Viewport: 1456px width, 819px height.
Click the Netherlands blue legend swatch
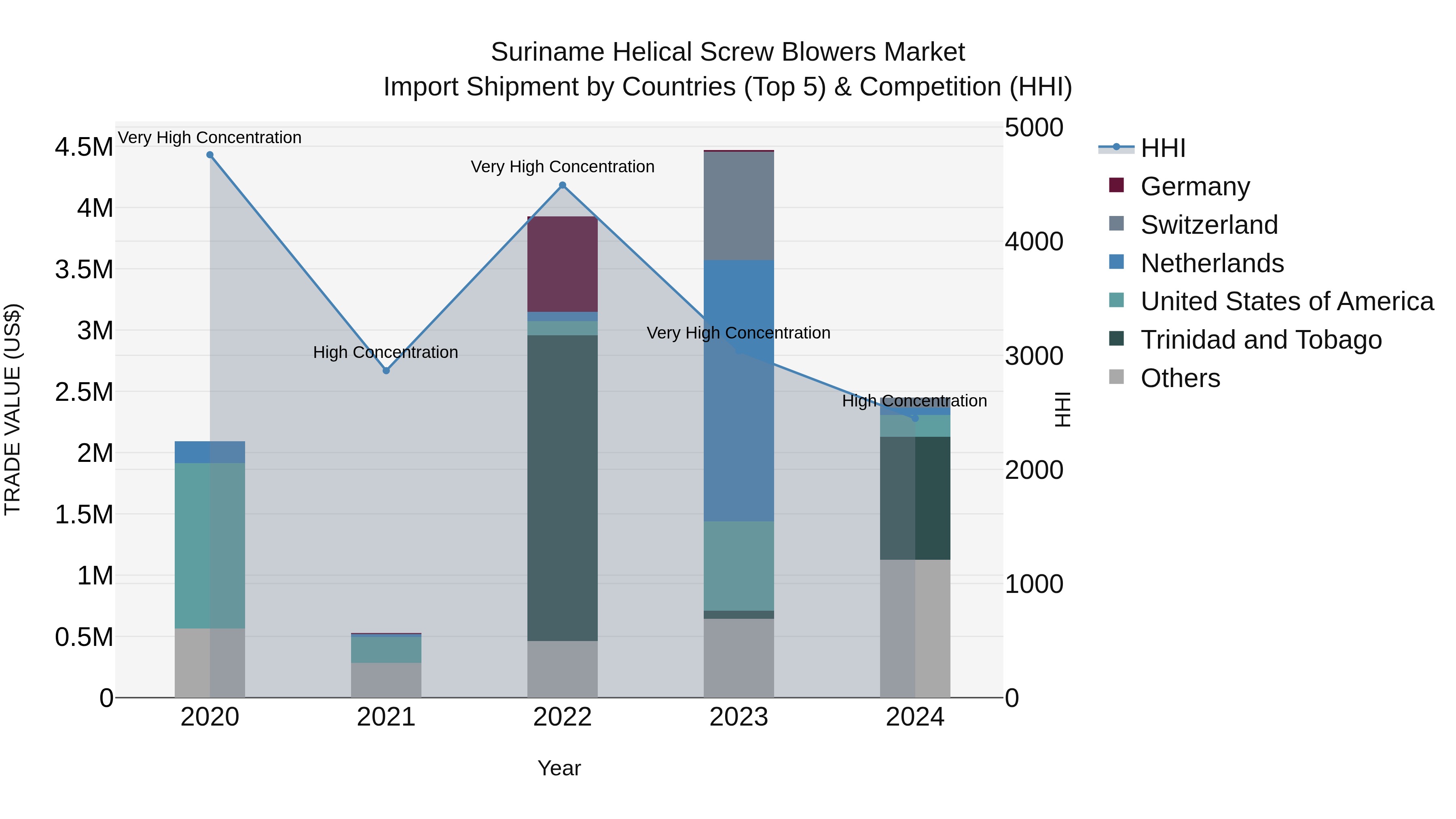click(x=1116, y=262)
